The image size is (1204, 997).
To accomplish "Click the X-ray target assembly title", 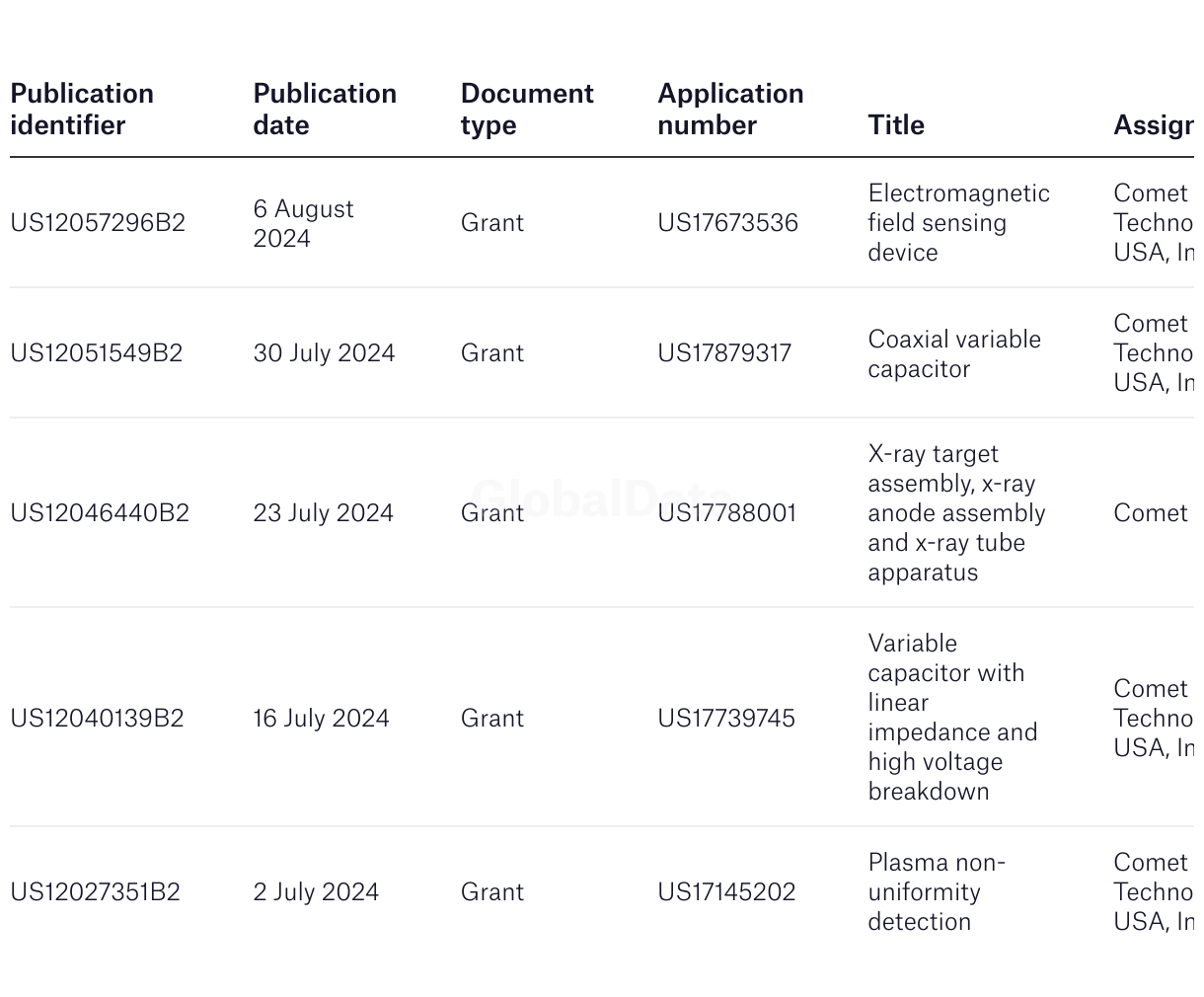I will [955, 513].
